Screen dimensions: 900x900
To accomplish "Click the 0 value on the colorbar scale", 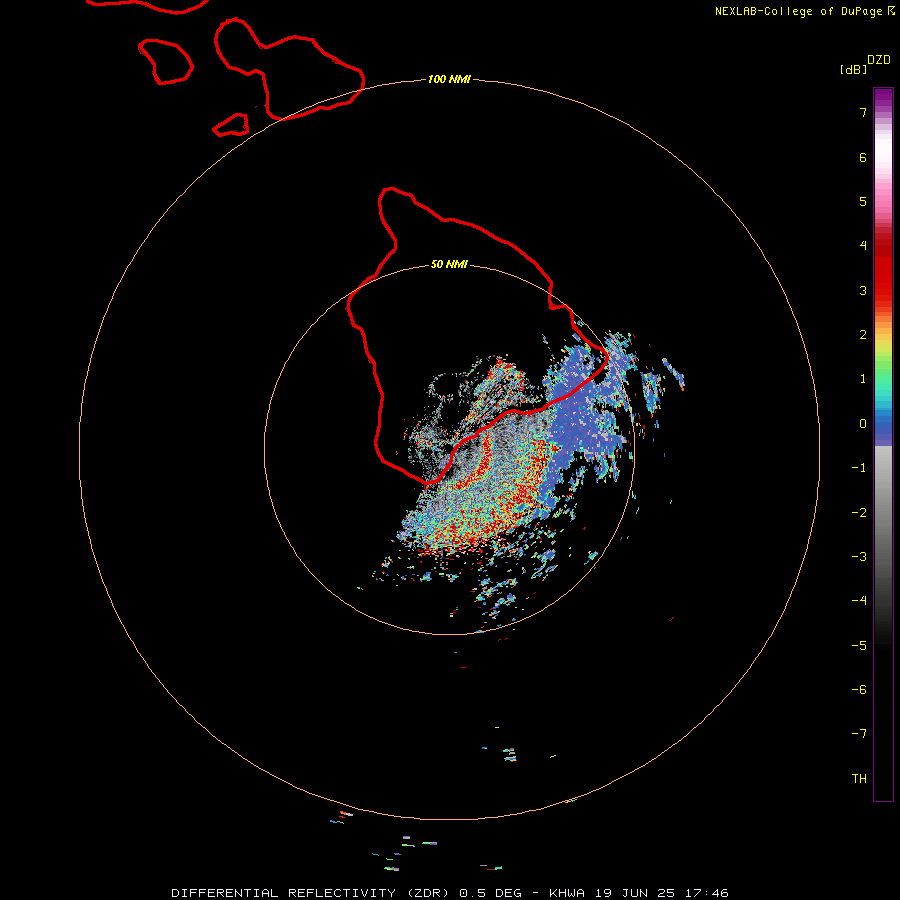I will point(863,424).
